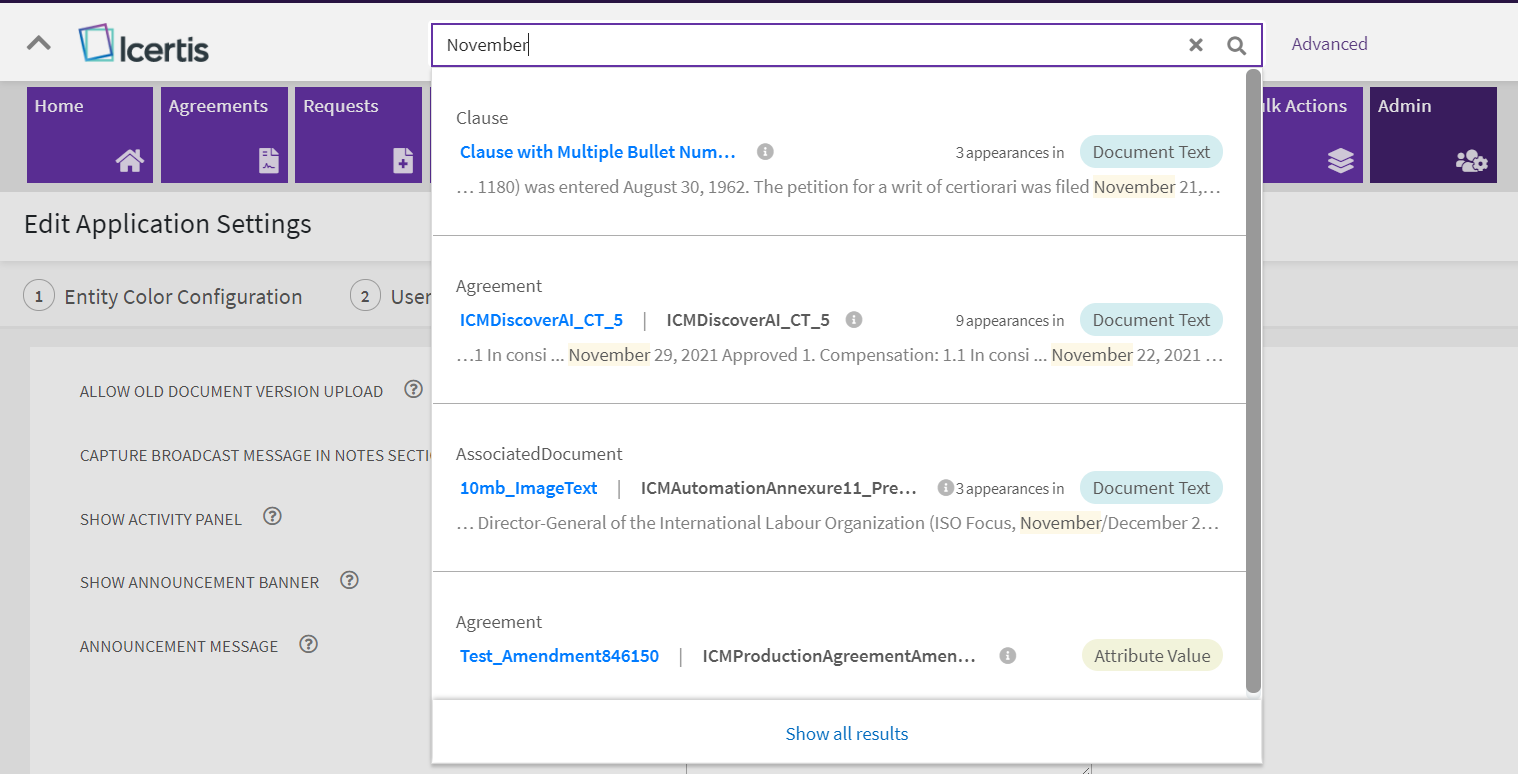Open Test_Amendment846150 agreement link
Screen dimensions: 1518x774
click(559, 656)
